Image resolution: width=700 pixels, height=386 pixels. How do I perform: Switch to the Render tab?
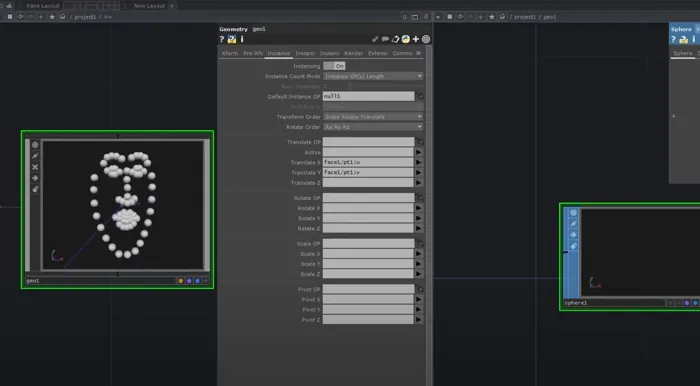tap(354, 53)
